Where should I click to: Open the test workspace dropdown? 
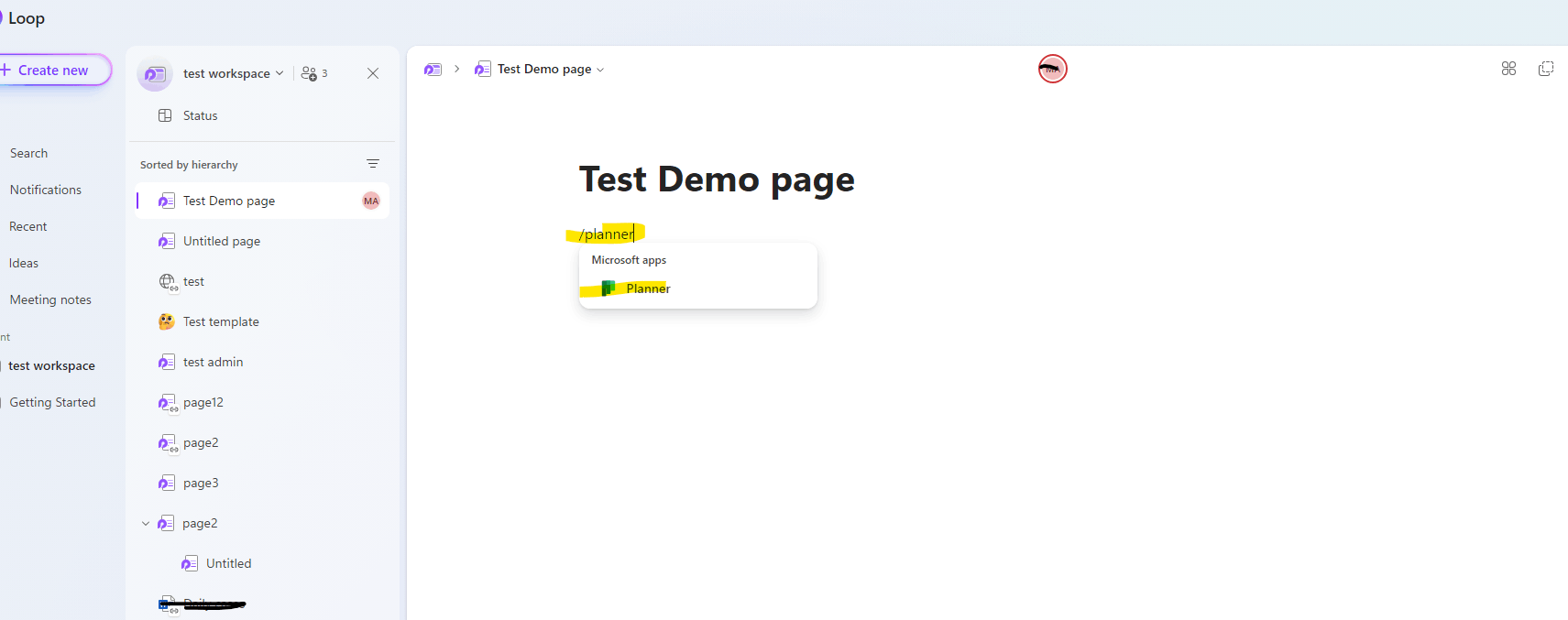click(233, 73)
